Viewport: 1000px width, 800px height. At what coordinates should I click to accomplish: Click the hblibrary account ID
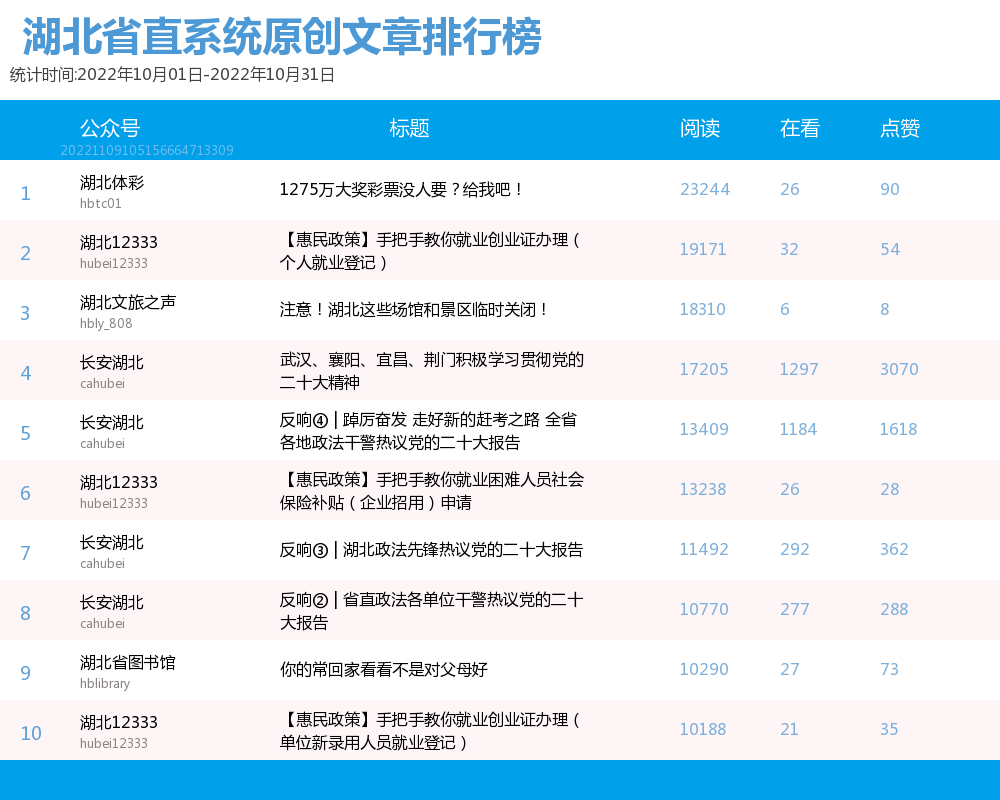pos(105,684)
